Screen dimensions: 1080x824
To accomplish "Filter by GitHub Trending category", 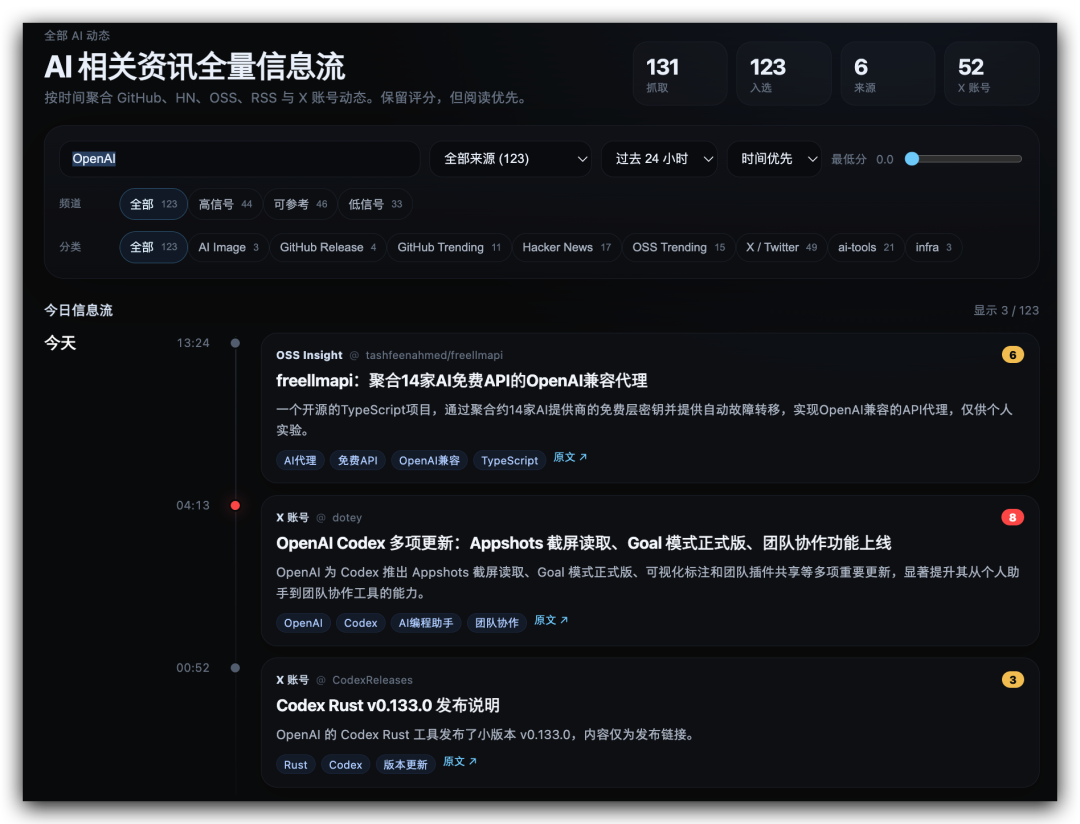I will point(449,247).
